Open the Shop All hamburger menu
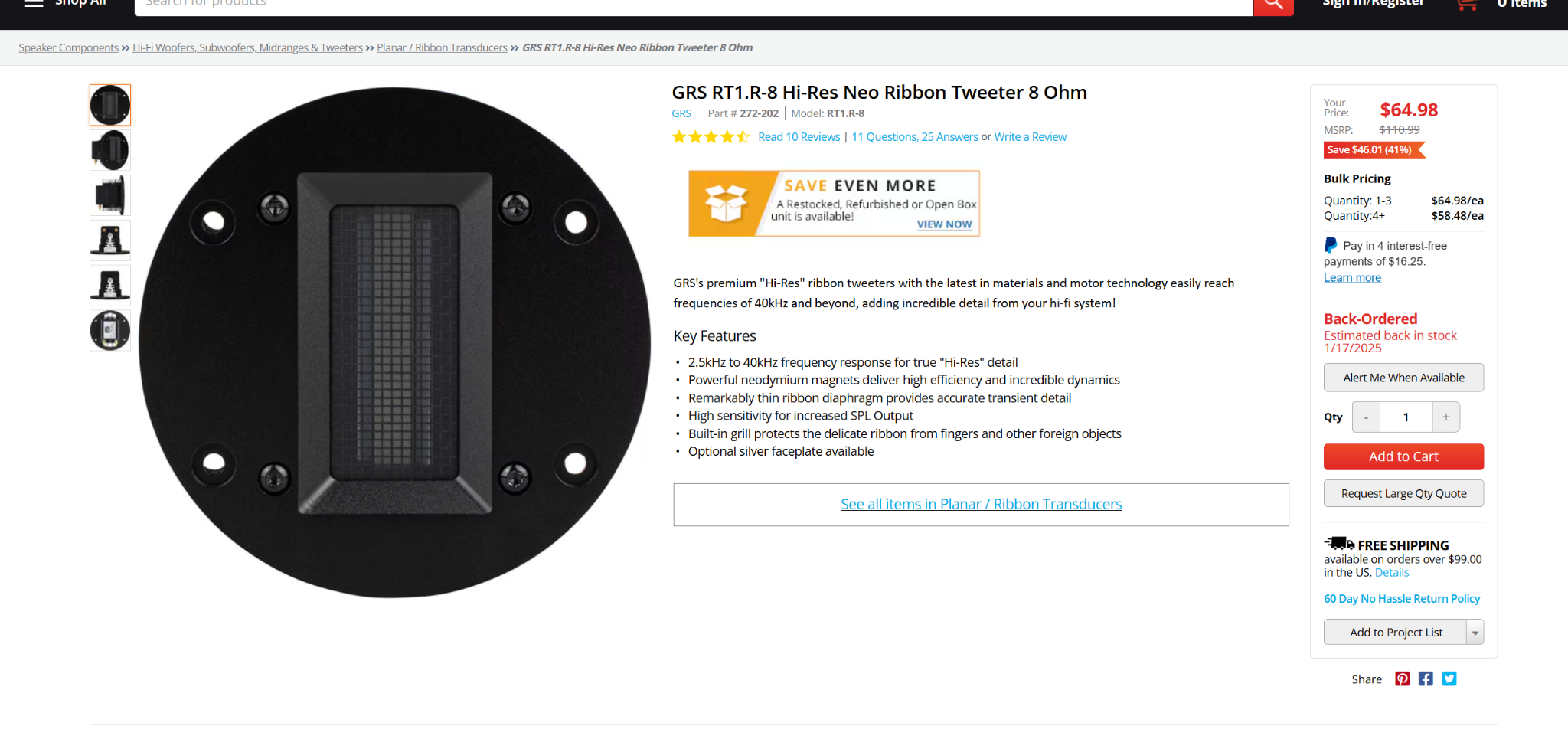 pyautogui.click(x=34, y=3)
